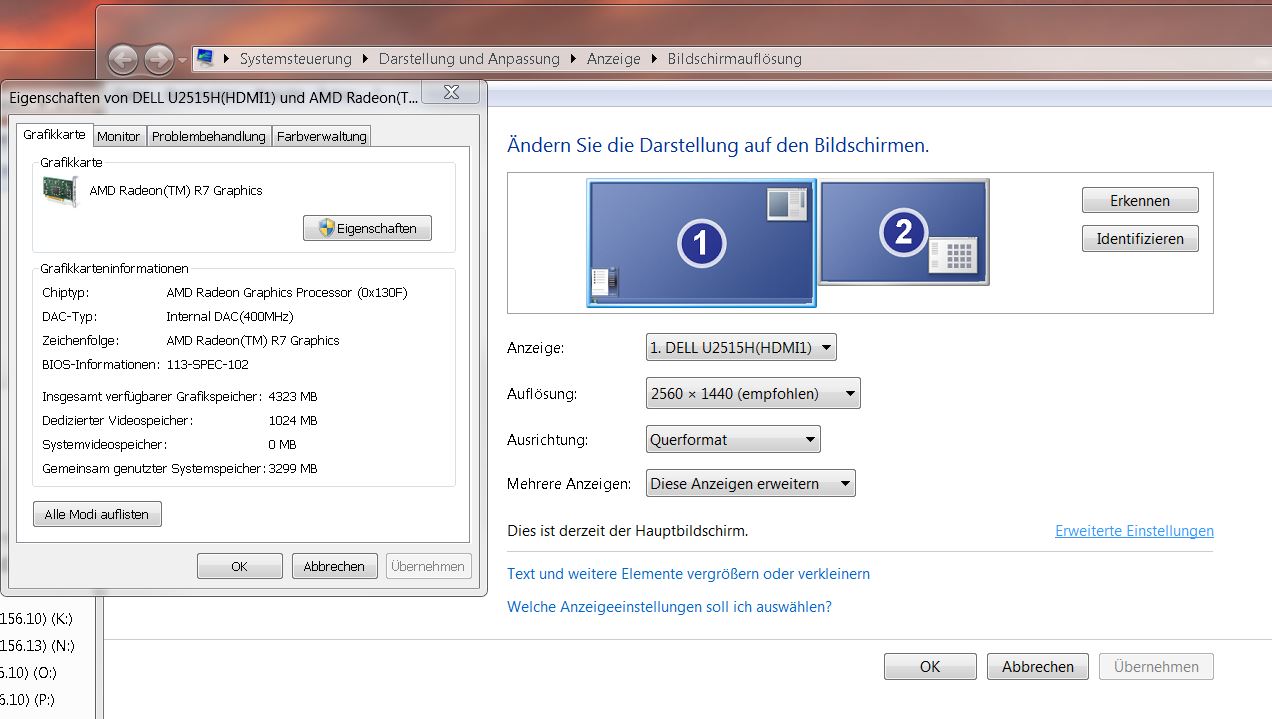Open Text und weitere Elemente vergrößern link
1272x719 pixels.
coord(688,574)
